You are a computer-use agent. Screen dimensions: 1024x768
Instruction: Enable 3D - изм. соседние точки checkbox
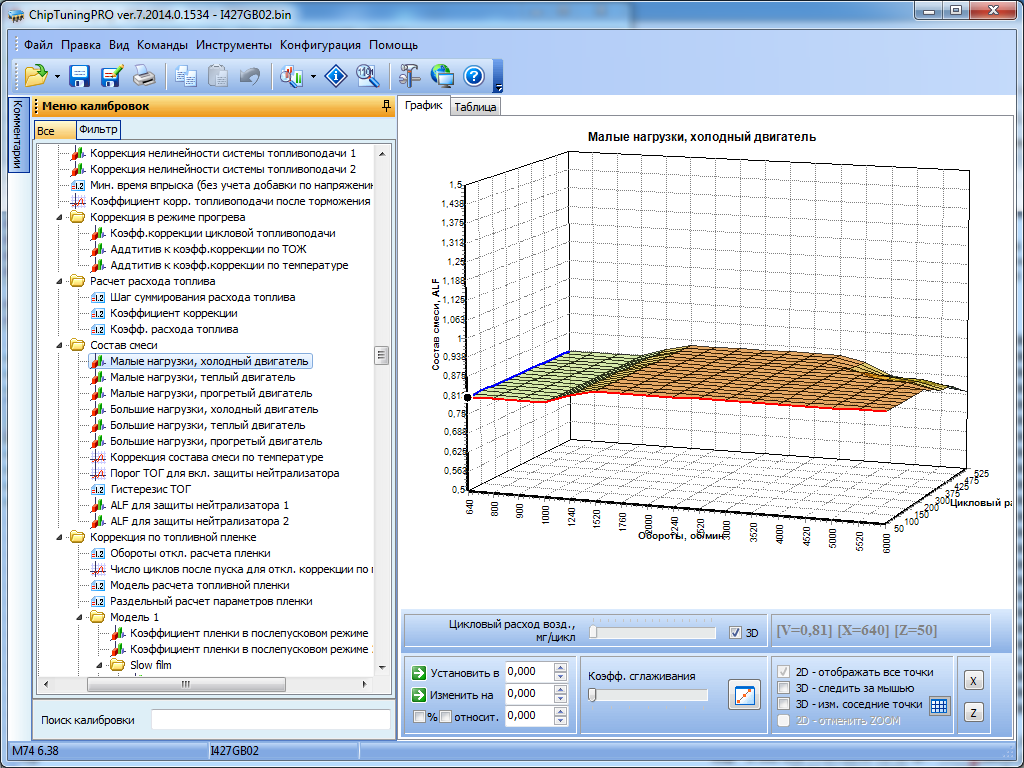pos(784,704)
